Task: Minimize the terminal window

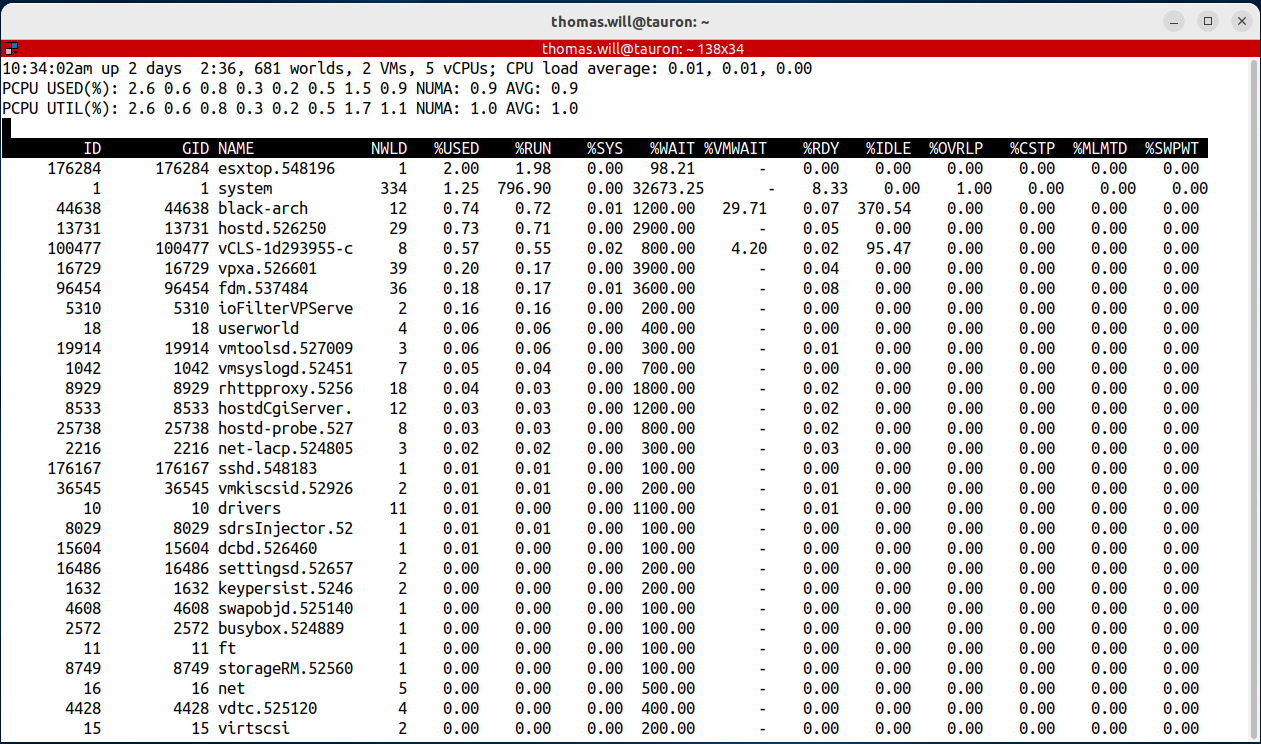Action: pyautogui.click(x=1171, y=20)
